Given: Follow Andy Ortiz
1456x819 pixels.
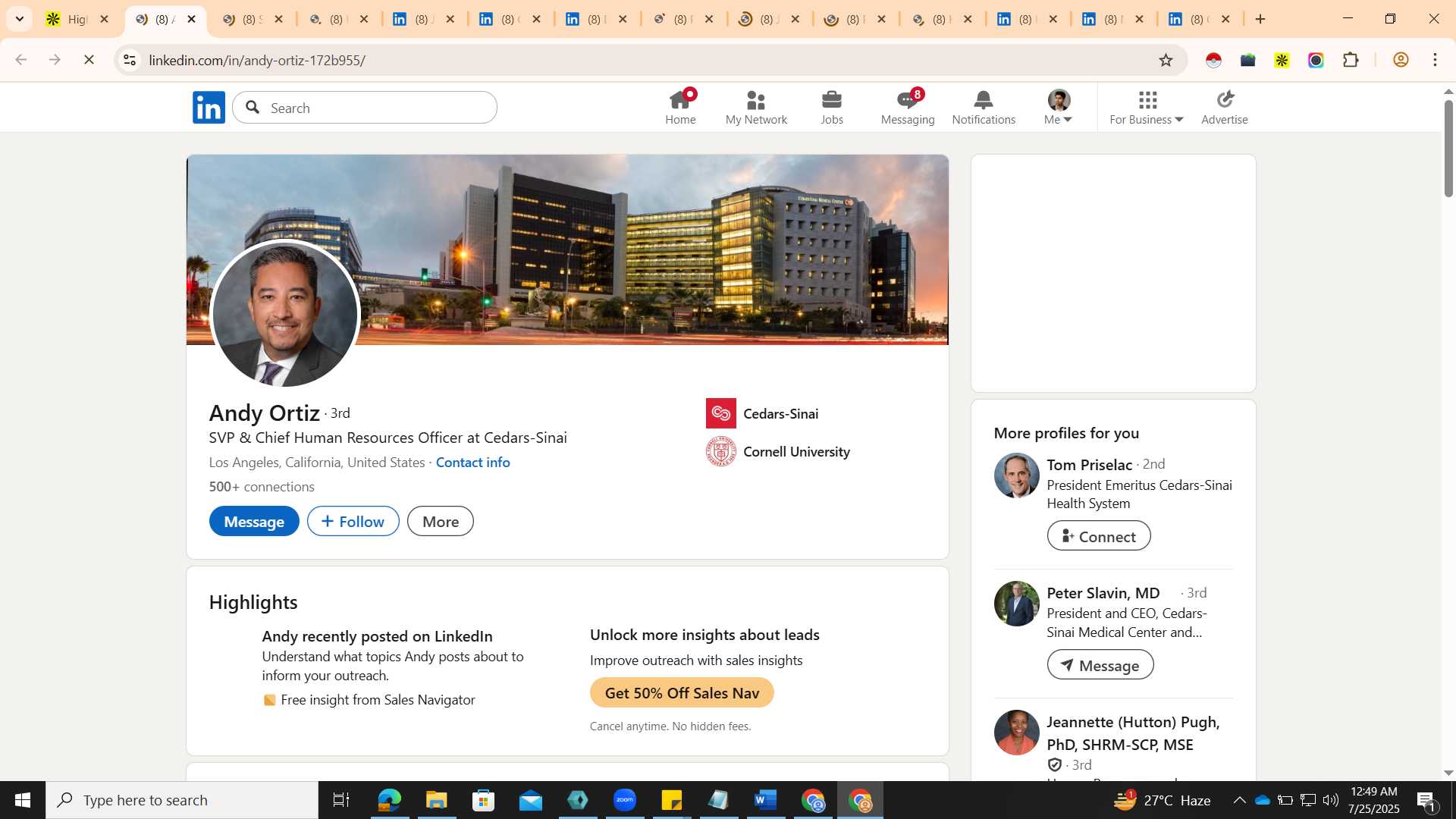Looking at the screenshot, I should (x=353, y=521).
